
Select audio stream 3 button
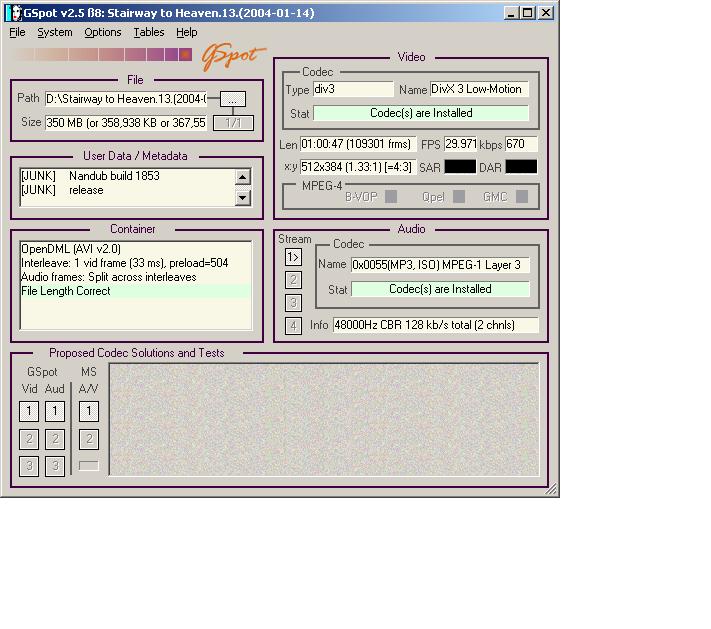[293, 302]
